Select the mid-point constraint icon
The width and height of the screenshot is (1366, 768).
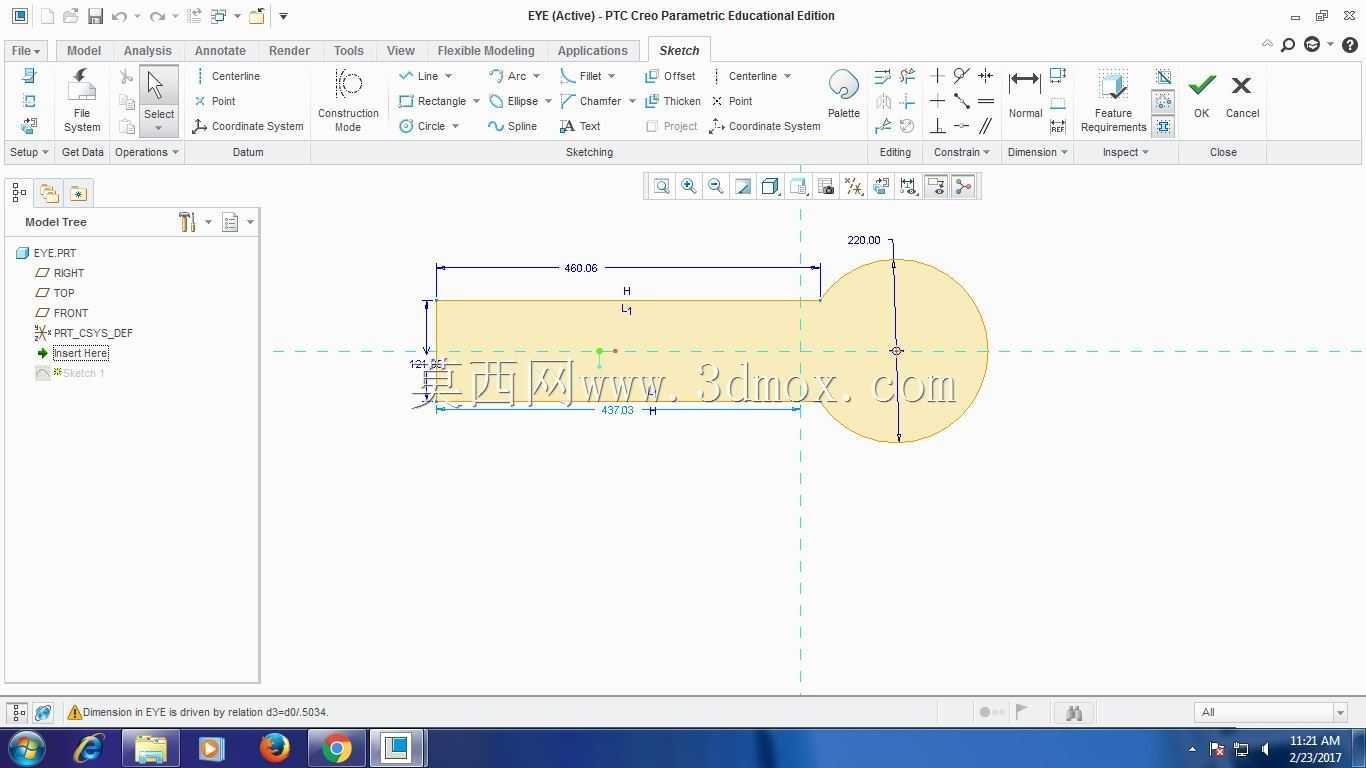961,101
